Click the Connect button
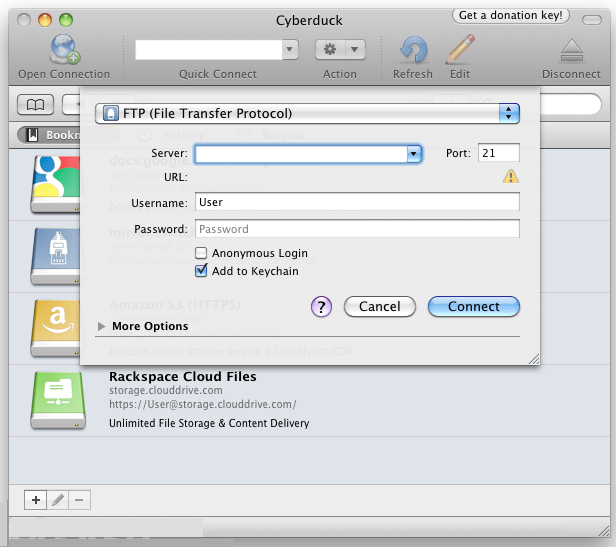 coord(474,307)
